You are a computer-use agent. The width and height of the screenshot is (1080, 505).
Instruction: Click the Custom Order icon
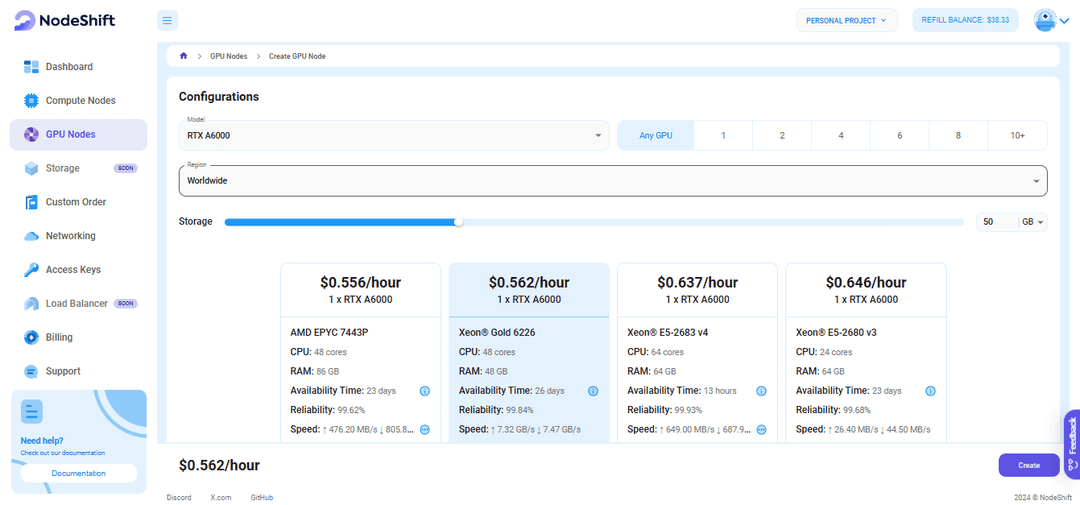pyautogui.click(x=31, y=202)
